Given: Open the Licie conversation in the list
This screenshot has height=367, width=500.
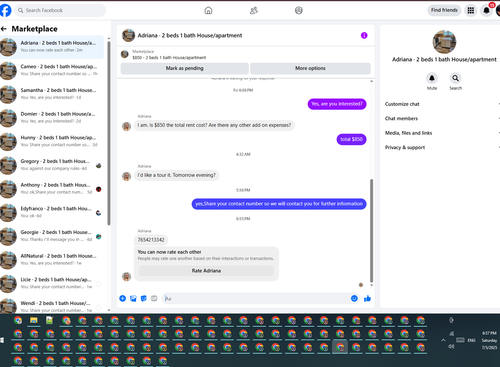Looking at the screenshot, I should (x=52, y=283).
